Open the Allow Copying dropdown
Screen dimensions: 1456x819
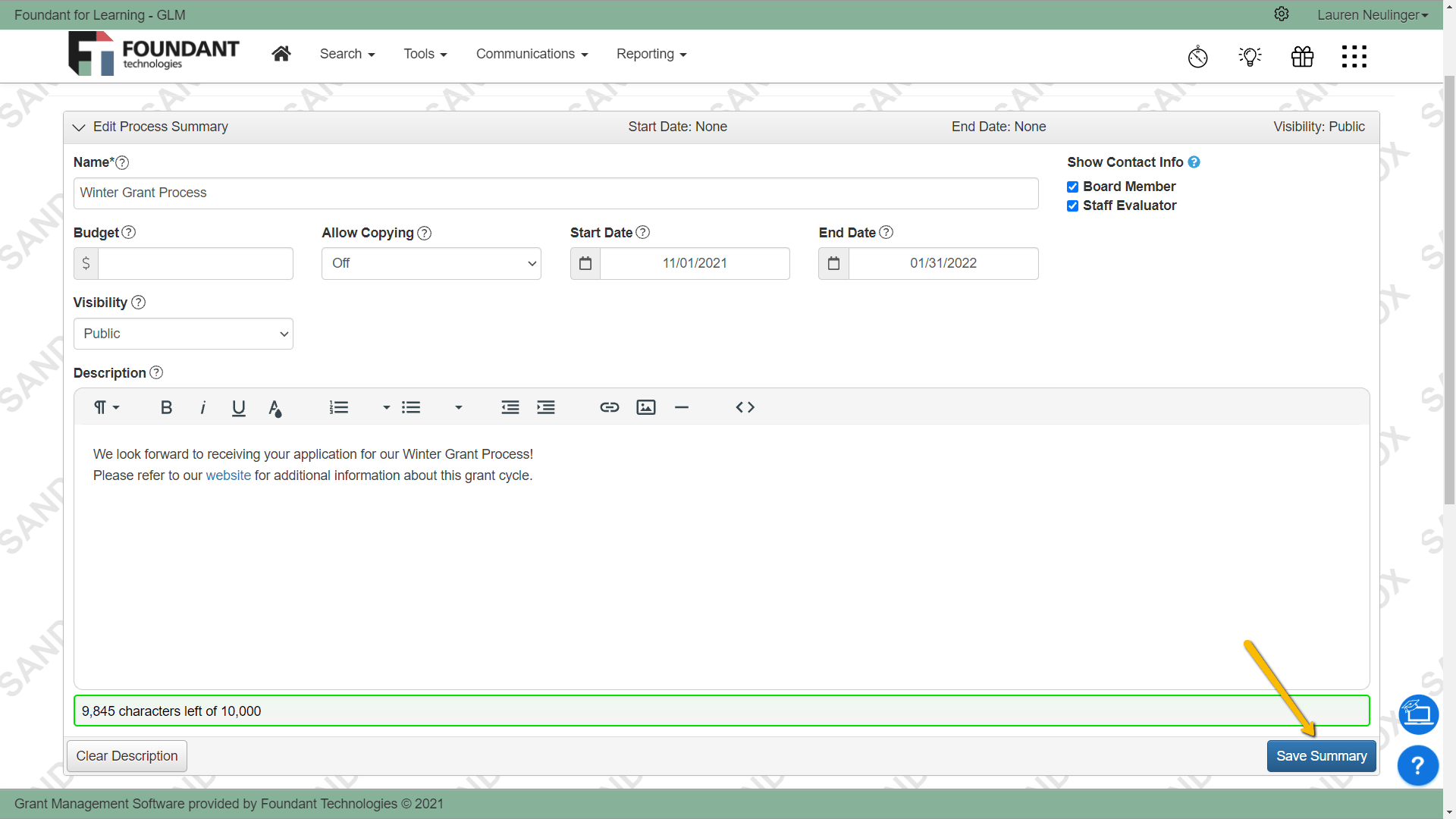tap(431, 264)
